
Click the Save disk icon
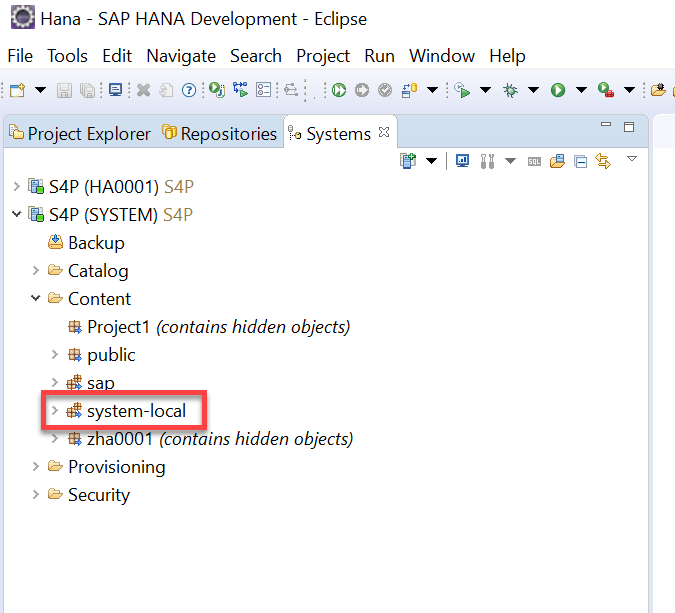click(64, 90)
